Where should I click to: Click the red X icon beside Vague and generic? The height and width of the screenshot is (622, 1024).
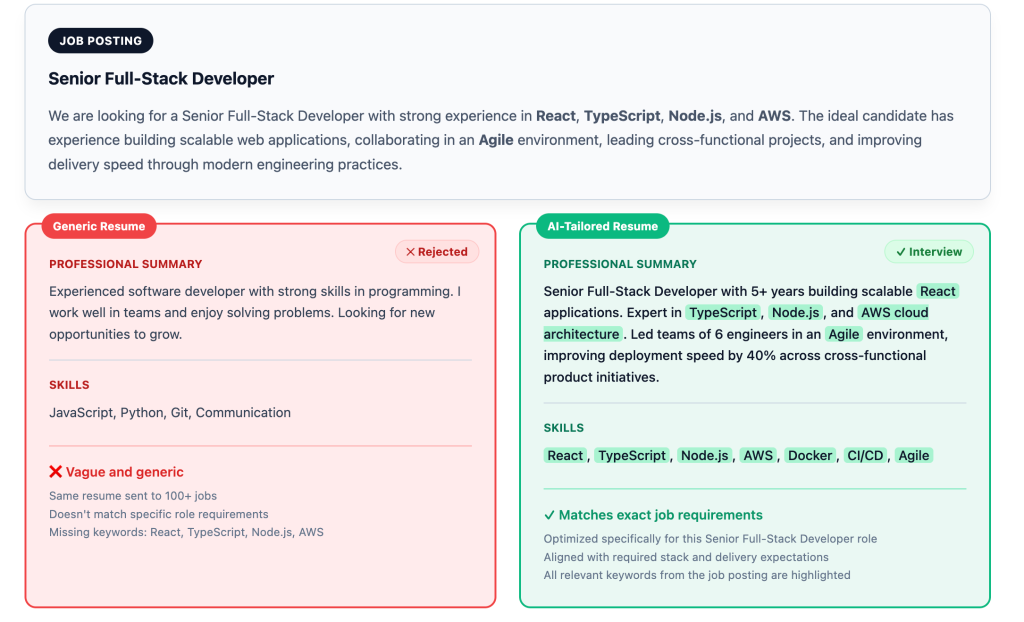tap(56, 472)
